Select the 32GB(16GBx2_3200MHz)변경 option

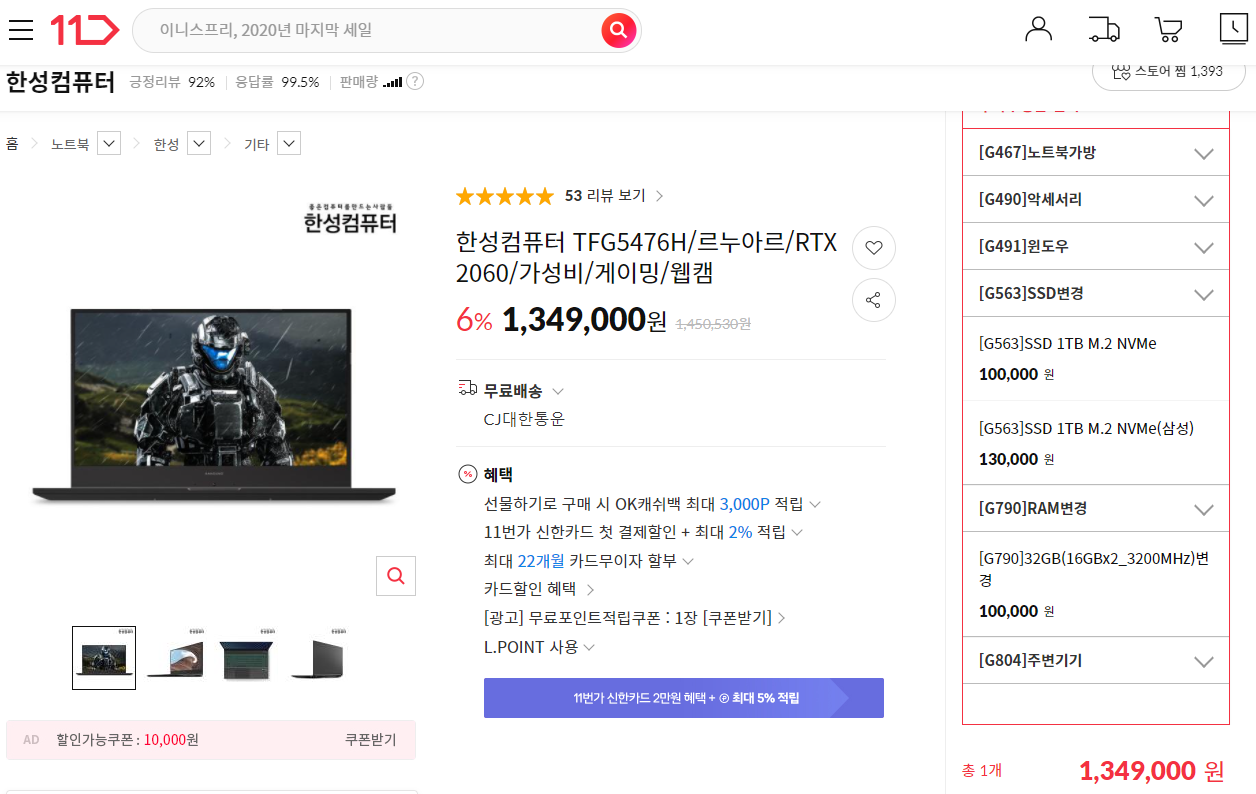coord(1095,584)
